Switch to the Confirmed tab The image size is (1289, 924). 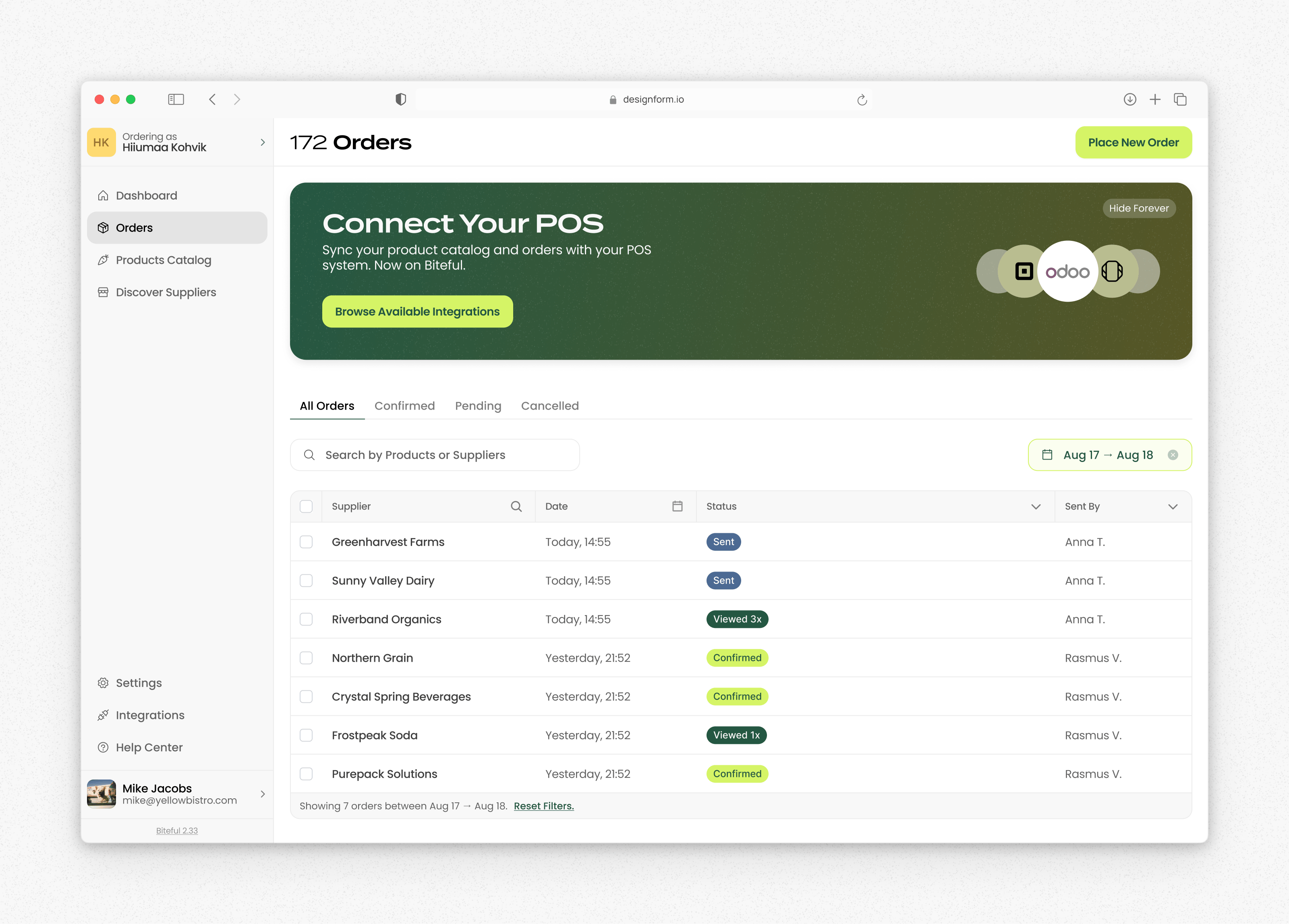[x=405, y=406]
